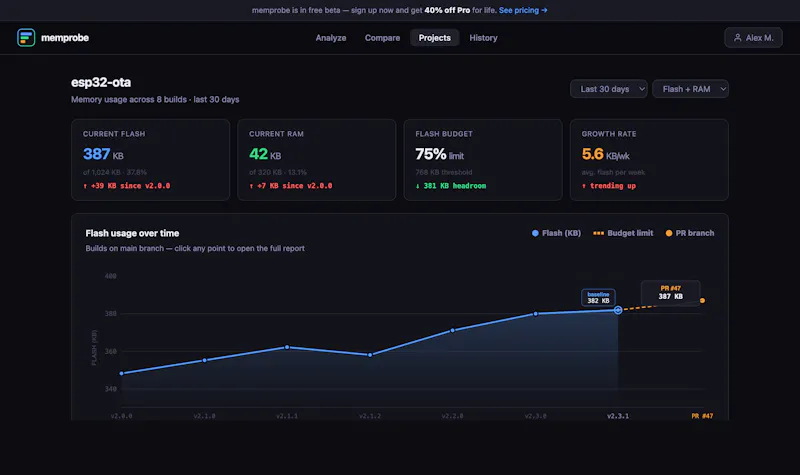Screen dimensions: 800x475
Task: Switch to the Analyze tab
Action: [x=331, y=38]
